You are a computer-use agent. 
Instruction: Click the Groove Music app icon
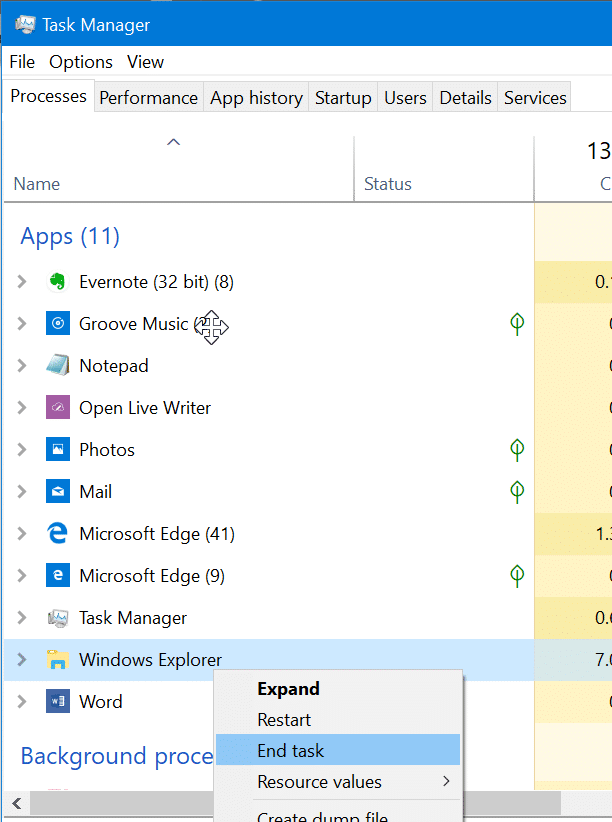58,323
